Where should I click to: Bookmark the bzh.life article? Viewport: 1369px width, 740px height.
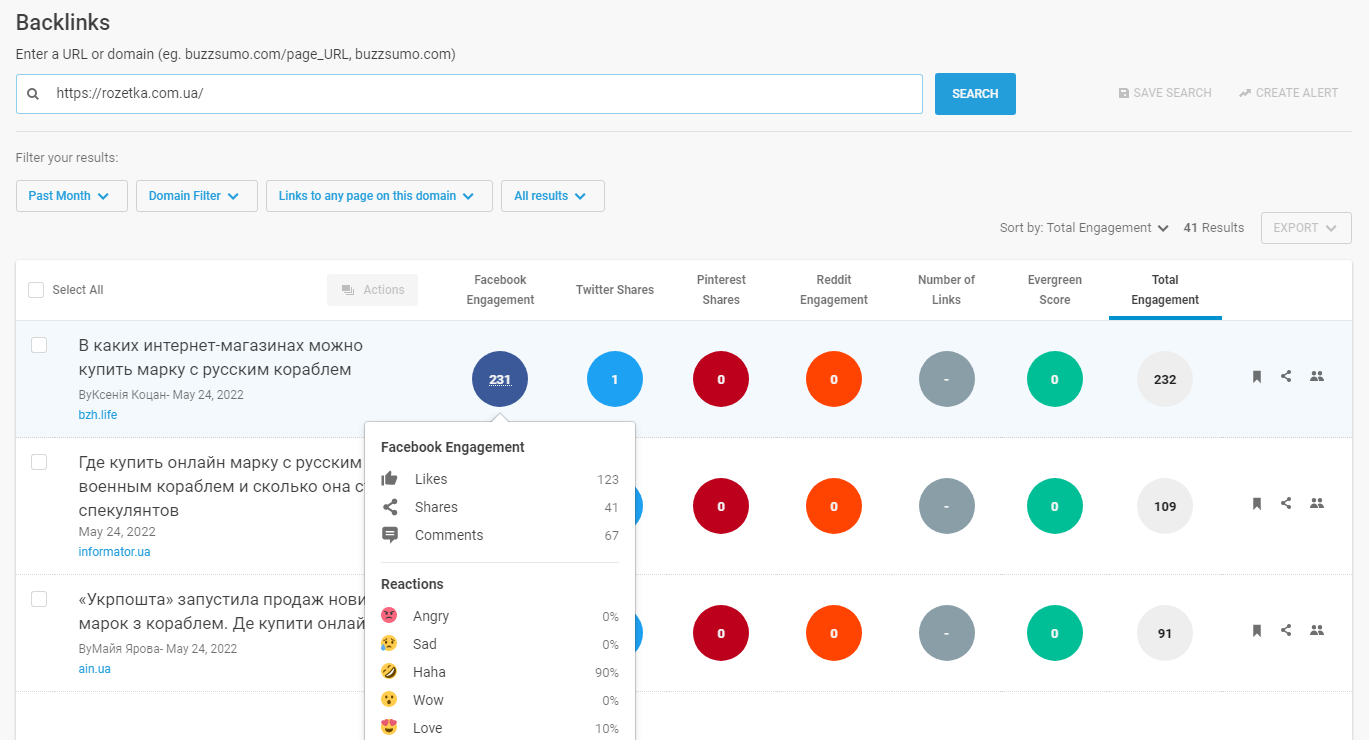pyautogui.click(x=1257, y=377)
